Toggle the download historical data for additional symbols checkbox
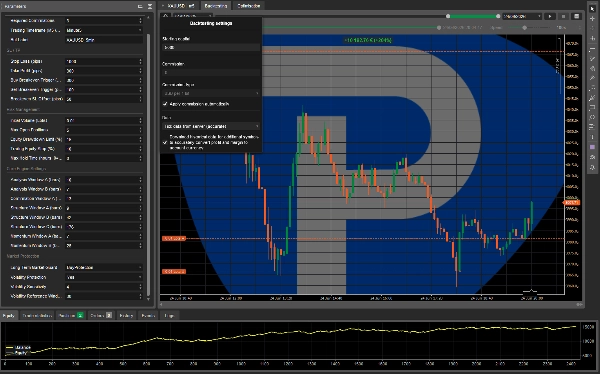The image size is (600, 374). coord(165,142)
